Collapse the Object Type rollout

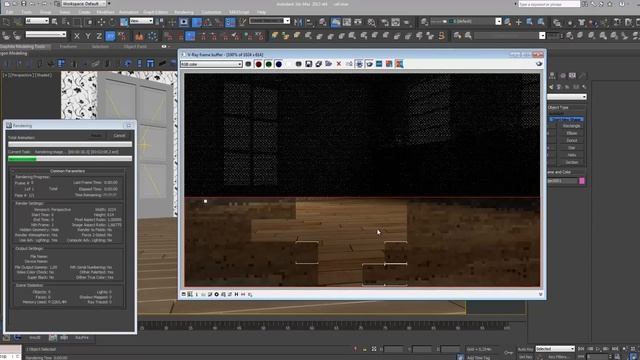click(x=567, y=107)
